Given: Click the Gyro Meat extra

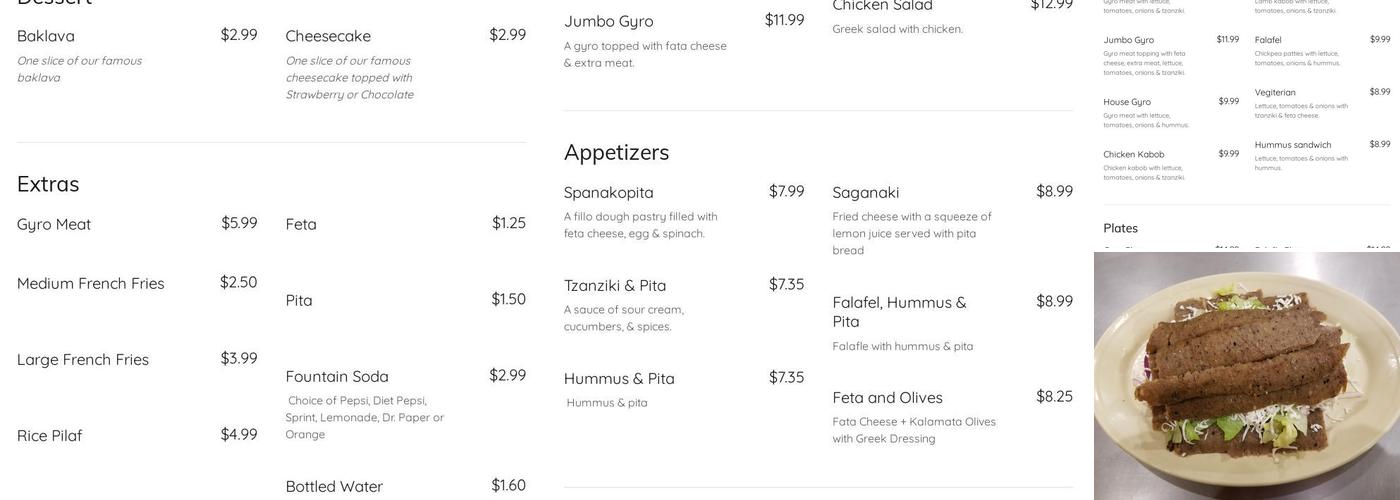Looking at the screenshot, I should (x=54, y=224).
